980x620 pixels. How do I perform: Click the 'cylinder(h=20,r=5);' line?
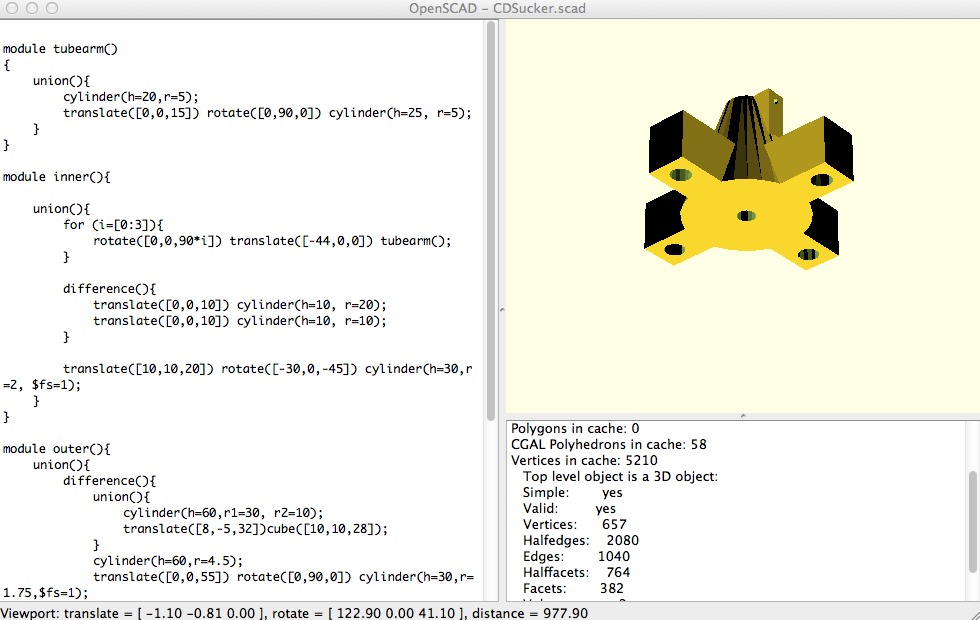(131, 97)
